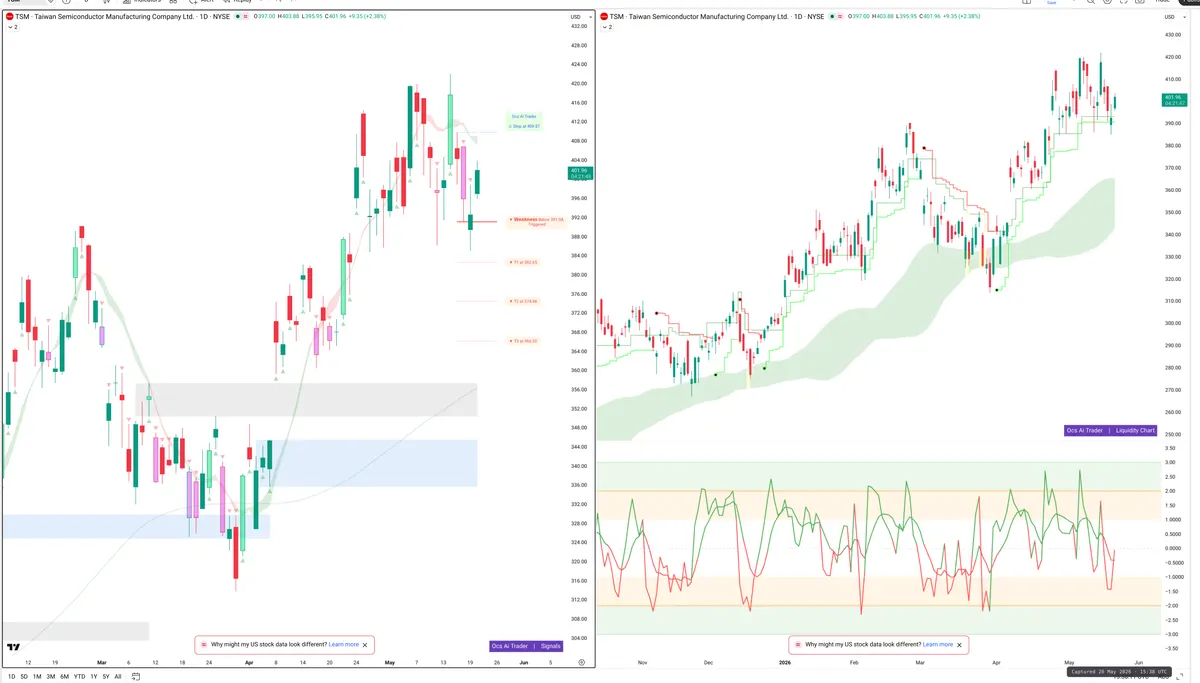Click the 304.00 tick on the left price axis
1200x683 pixels.
click(578, 638)
